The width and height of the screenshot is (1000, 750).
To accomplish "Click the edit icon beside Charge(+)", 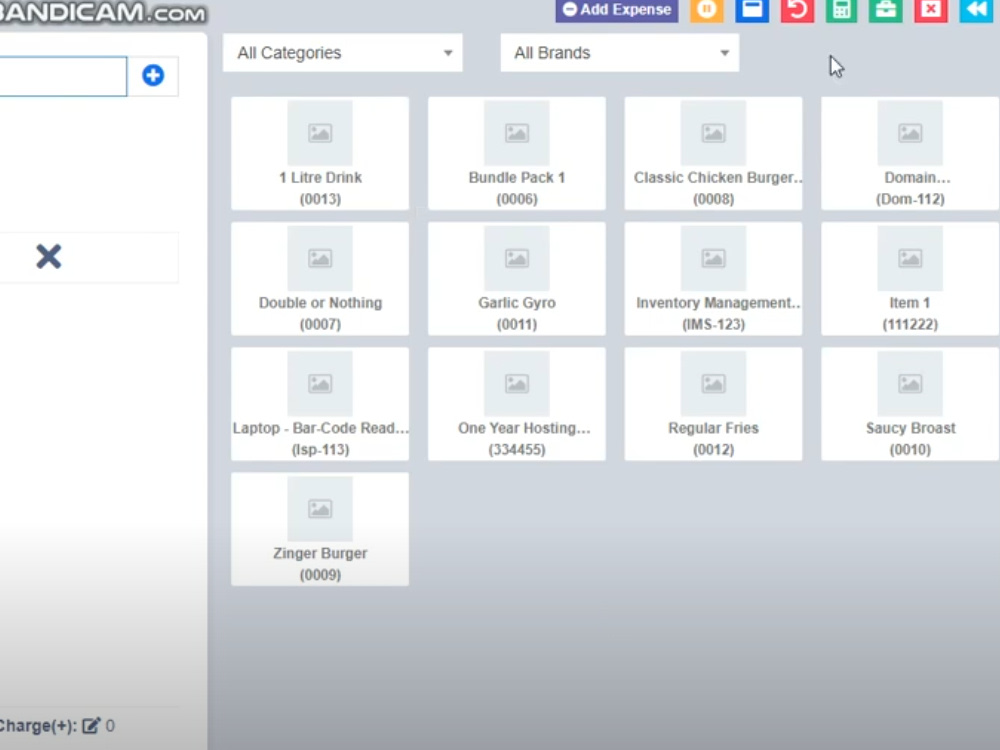I will pos(91,726).
